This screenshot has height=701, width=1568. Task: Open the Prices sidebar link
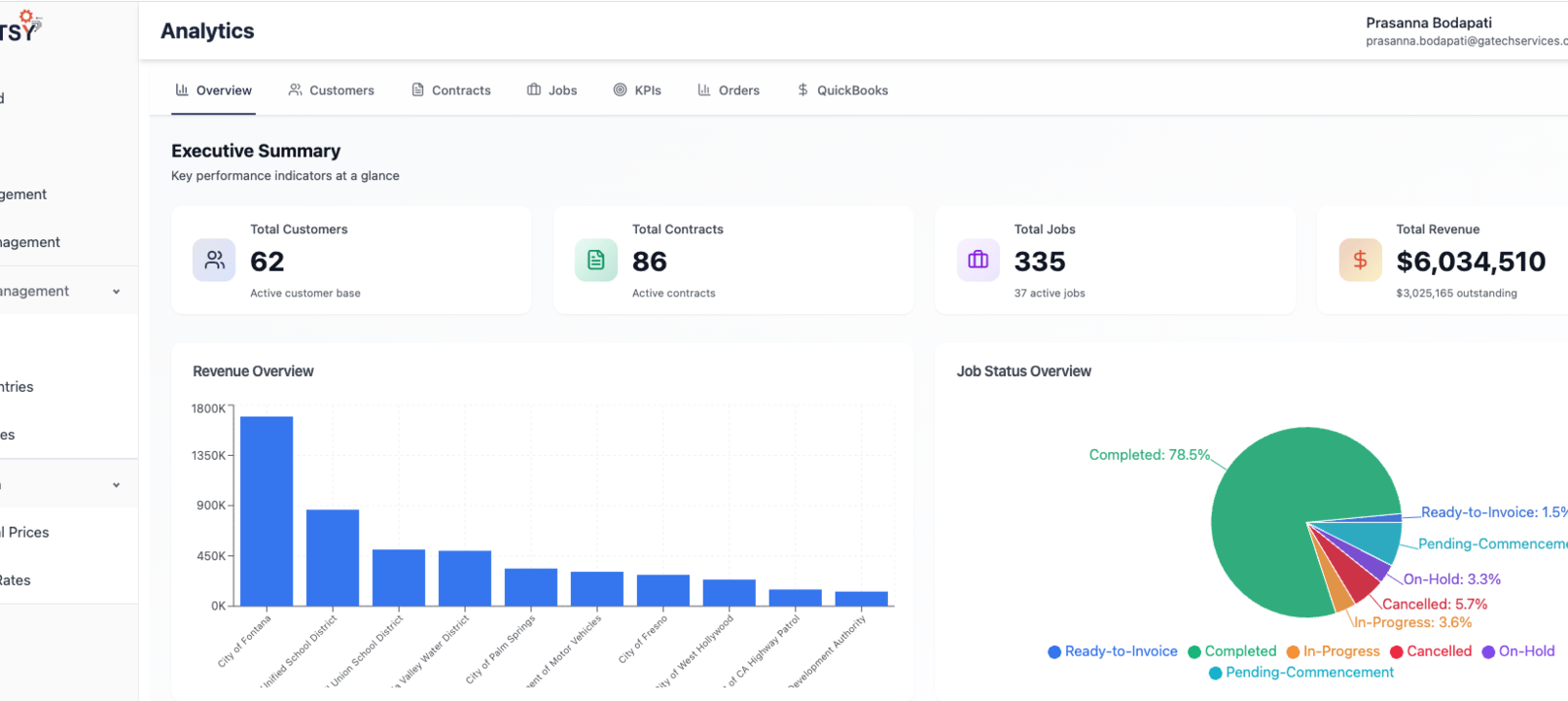click(27, 533)
